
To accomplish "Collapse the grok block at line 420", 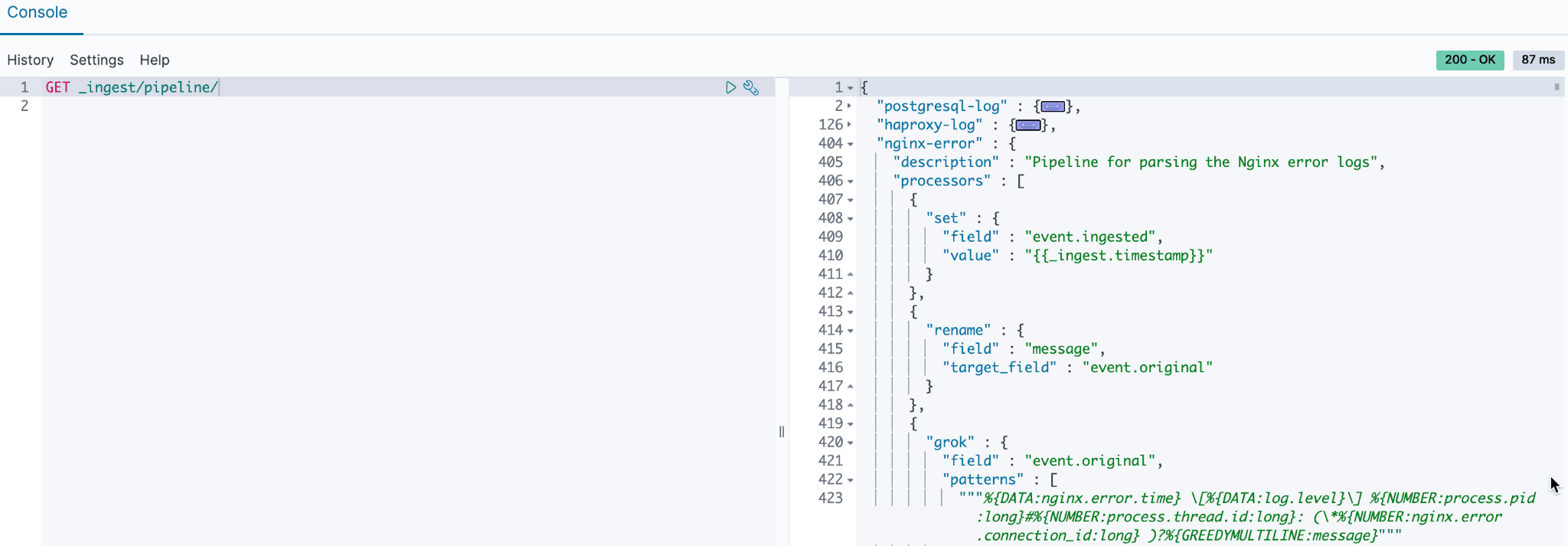I will (x=850, y=443).
